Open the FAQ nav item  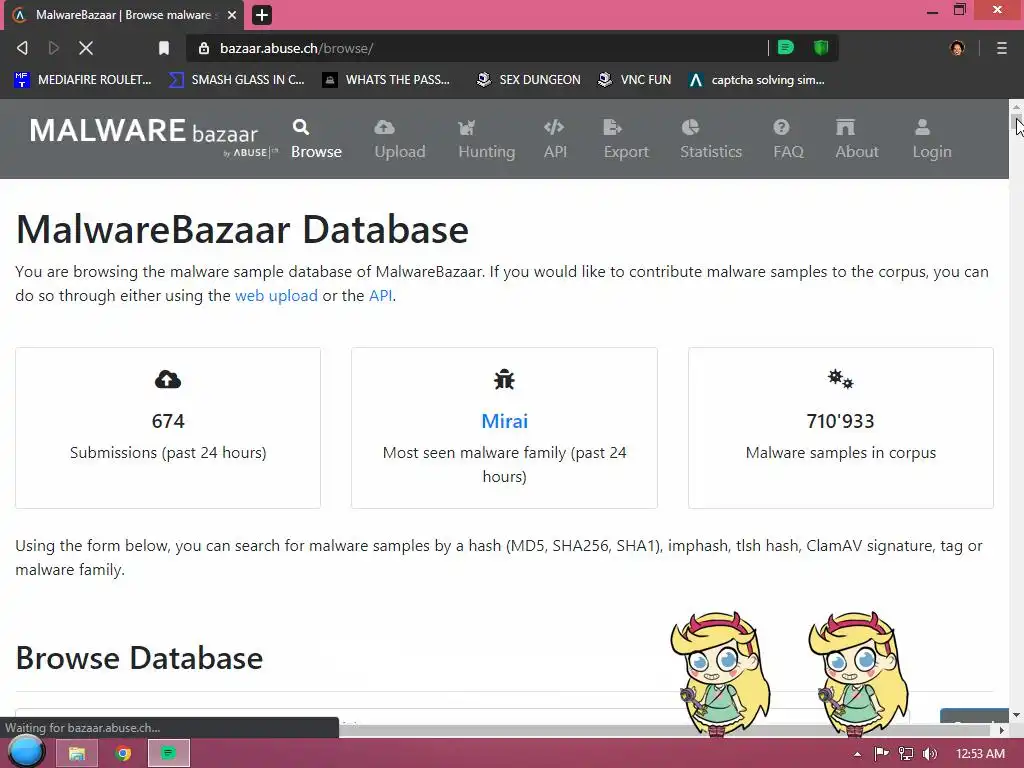788,139
